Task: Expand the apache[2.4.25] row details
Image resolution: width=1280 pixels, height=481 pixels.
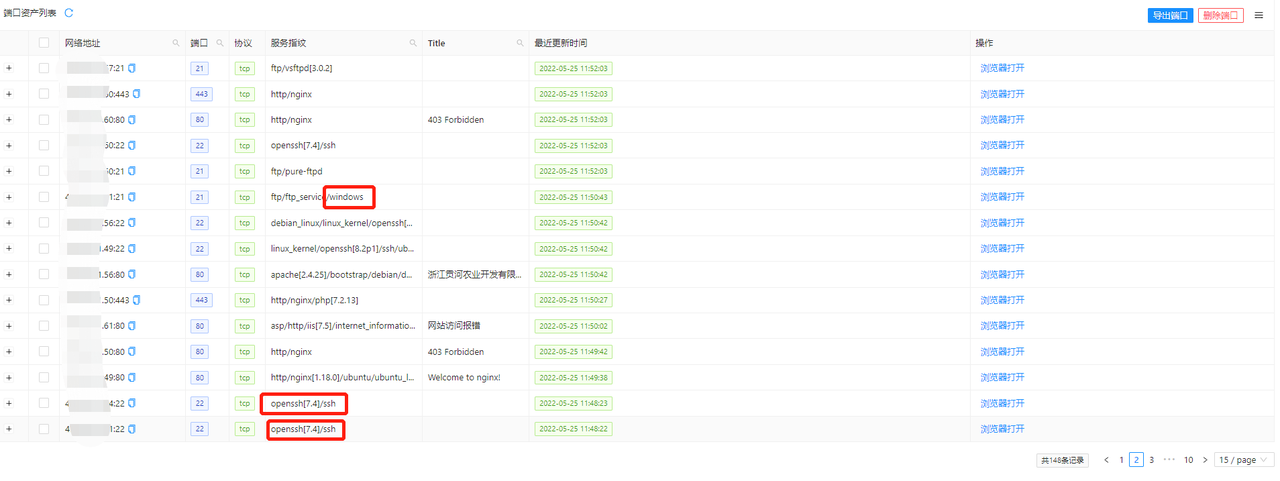Action: click(9, 274)
